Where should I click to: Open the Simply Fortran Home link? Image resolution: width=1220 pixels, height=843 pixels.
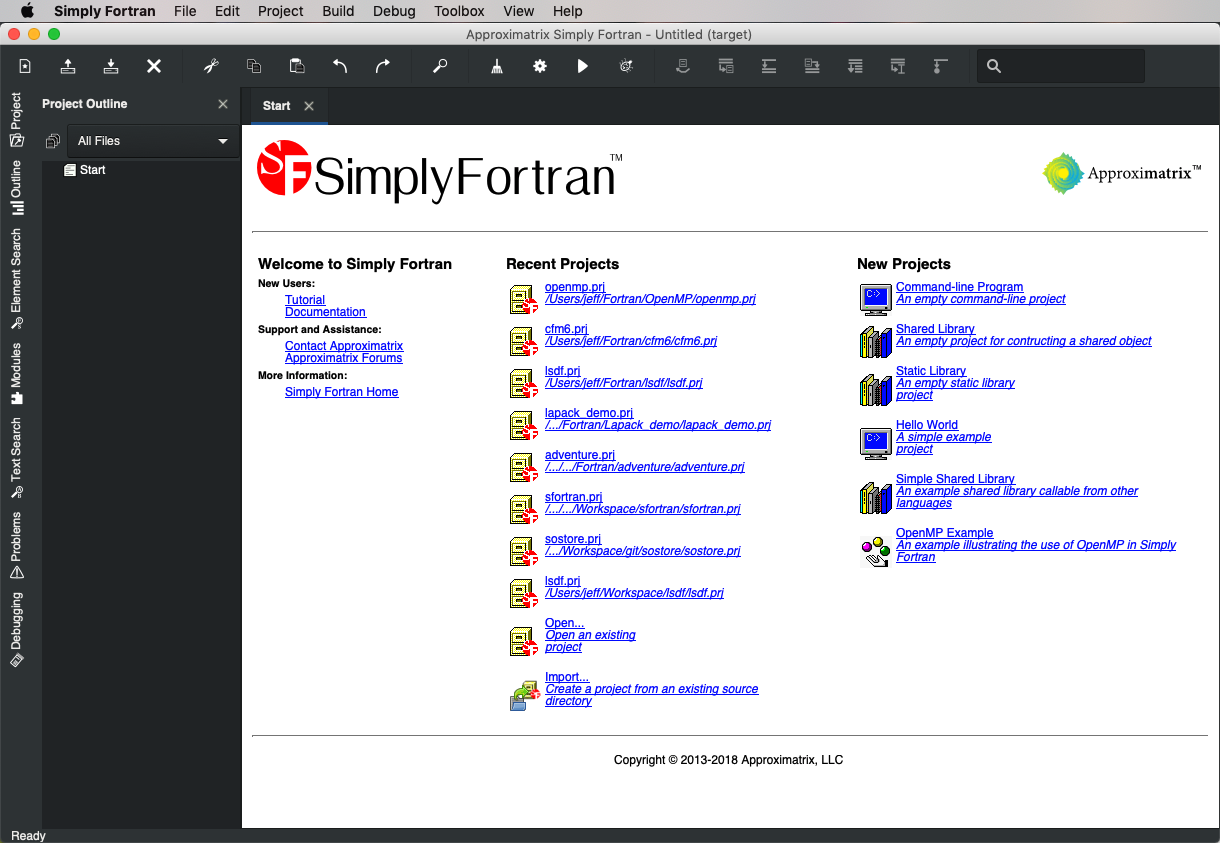pos(341,392)
